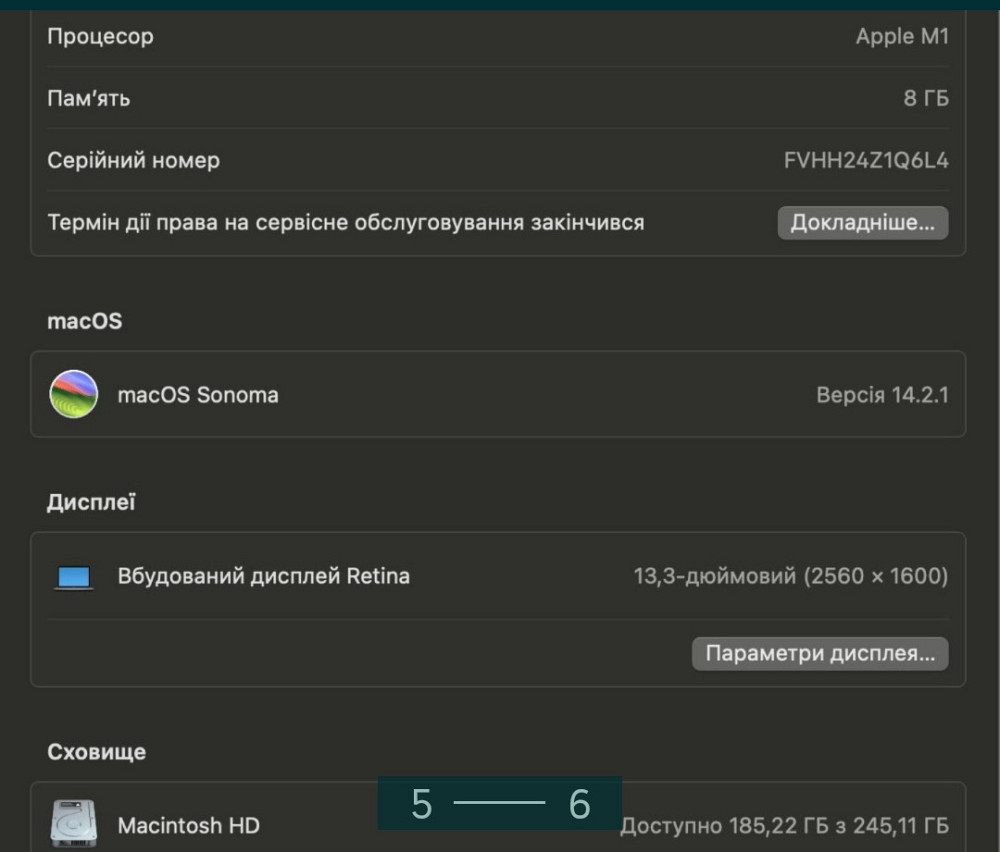Select the macOS Sonoma name label

click(198, 395)
